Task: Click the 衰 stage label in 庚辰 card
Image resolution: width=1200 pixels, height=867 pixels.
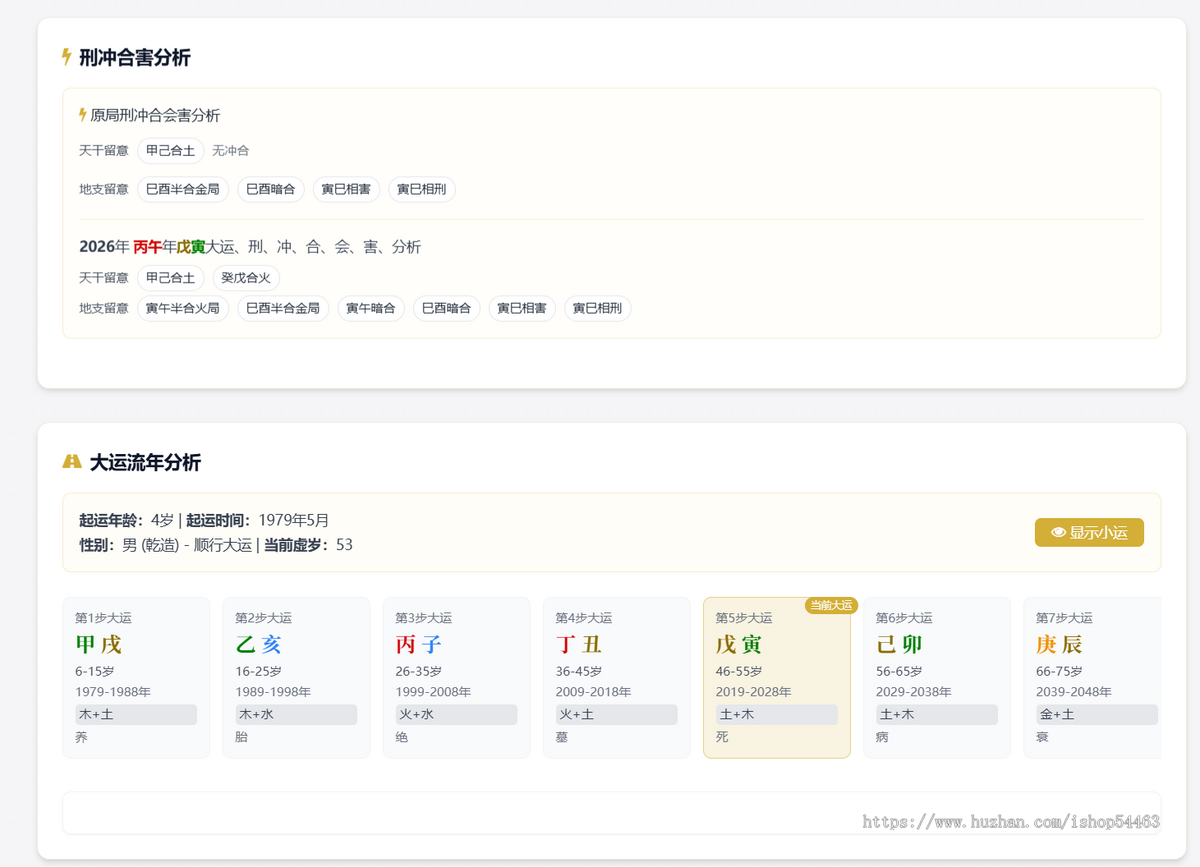Action: click(1042, 737)
